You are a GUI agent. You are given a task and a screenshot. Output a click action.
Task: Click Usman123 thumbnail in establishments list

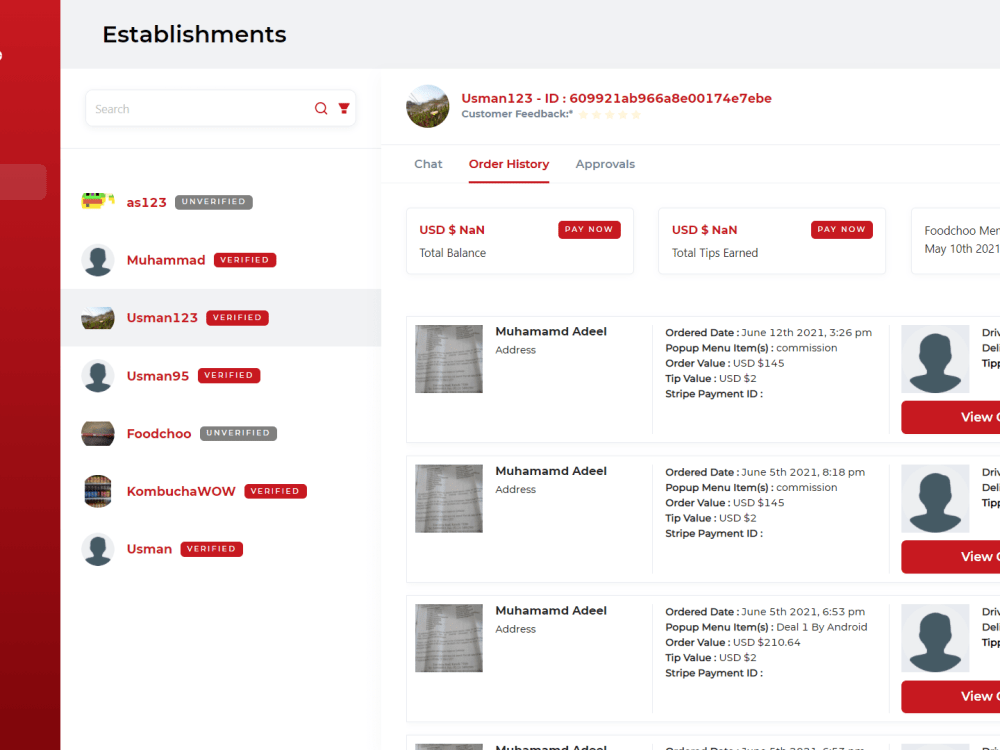[x=98, y=318]
